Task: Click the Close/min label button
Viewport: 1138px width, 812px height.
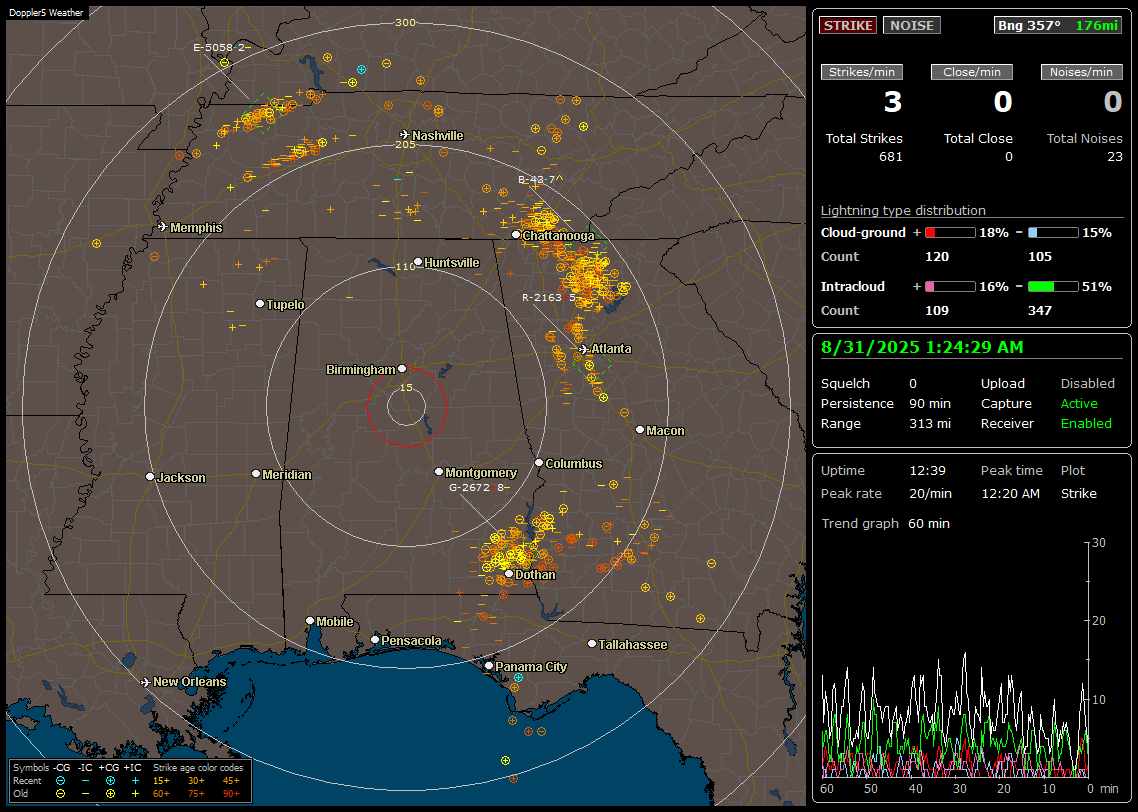Action: click(972, 72)
